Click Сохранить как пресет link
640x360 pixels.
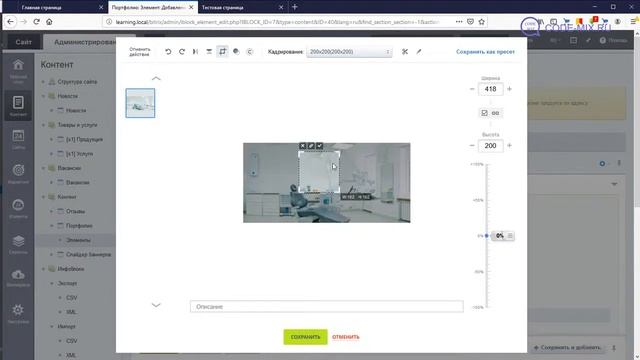point(485,52)
